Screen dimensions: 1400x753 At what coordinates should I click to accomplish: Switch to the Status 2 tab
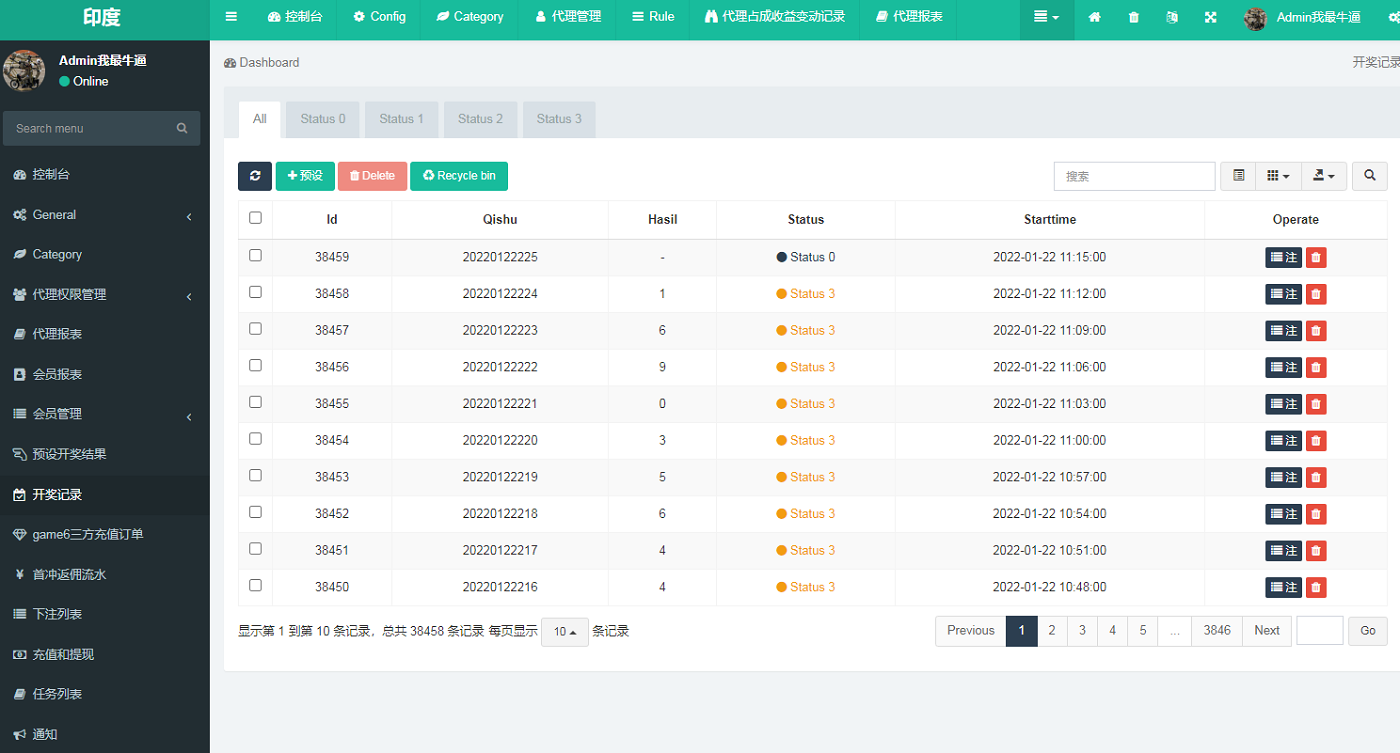(480, 119)
